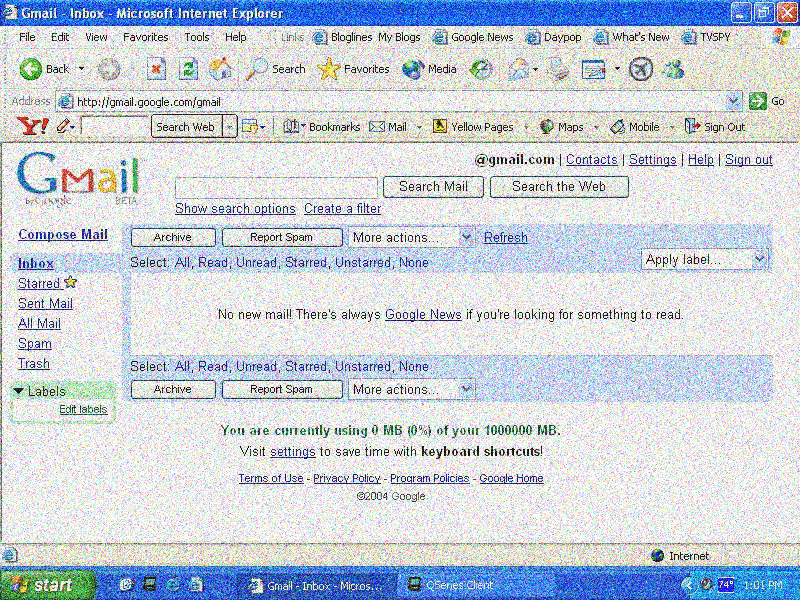Open Yahoo Mail from the Yahoo toolbar
800x600 pixels.
point(388,127)
